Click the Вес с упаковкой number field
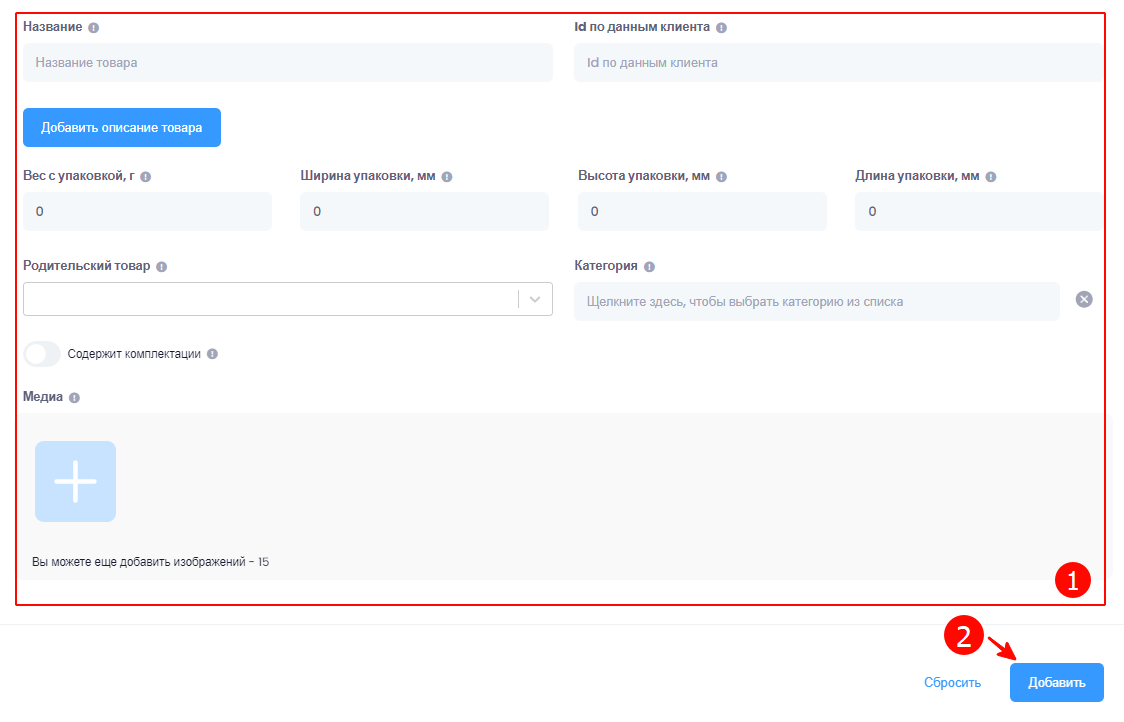The height and width of the screenshot is (722, 1124). (147, 211)
